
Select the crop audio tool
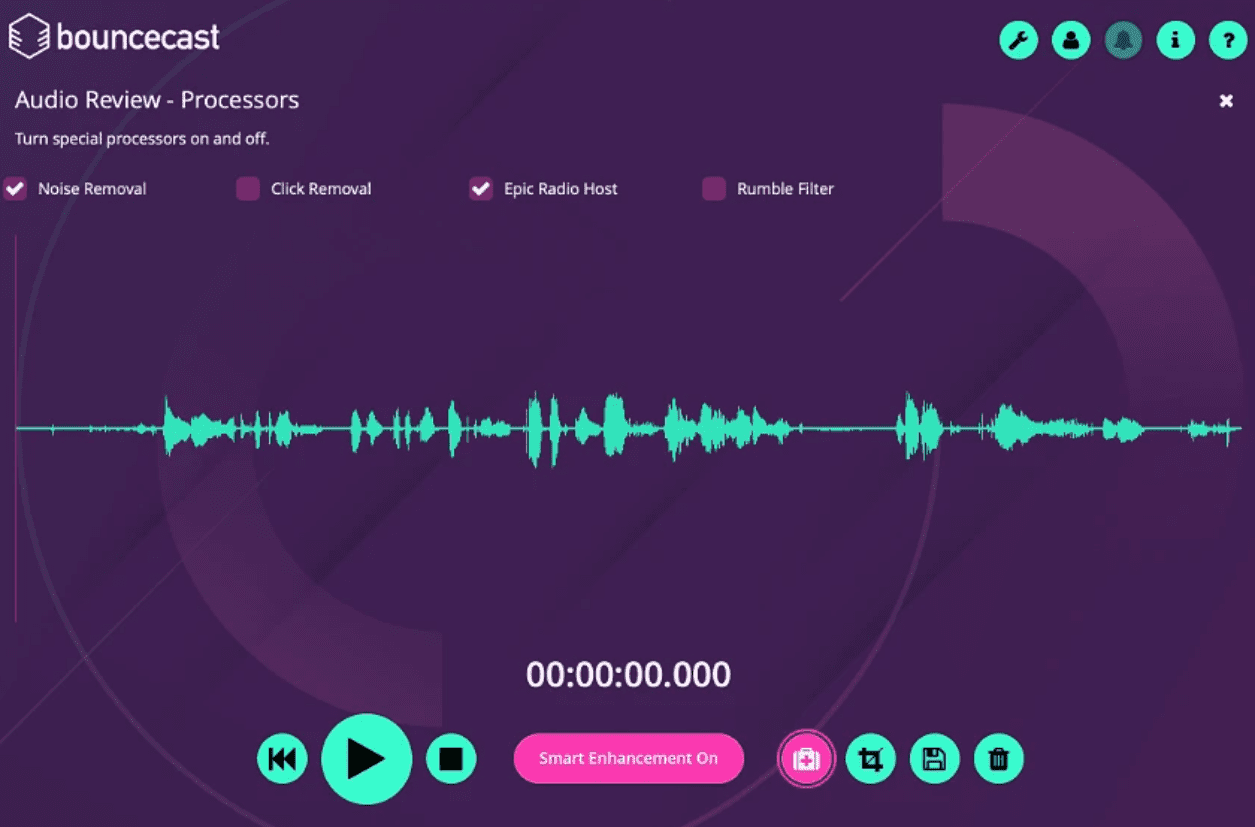tap(871, 760)
